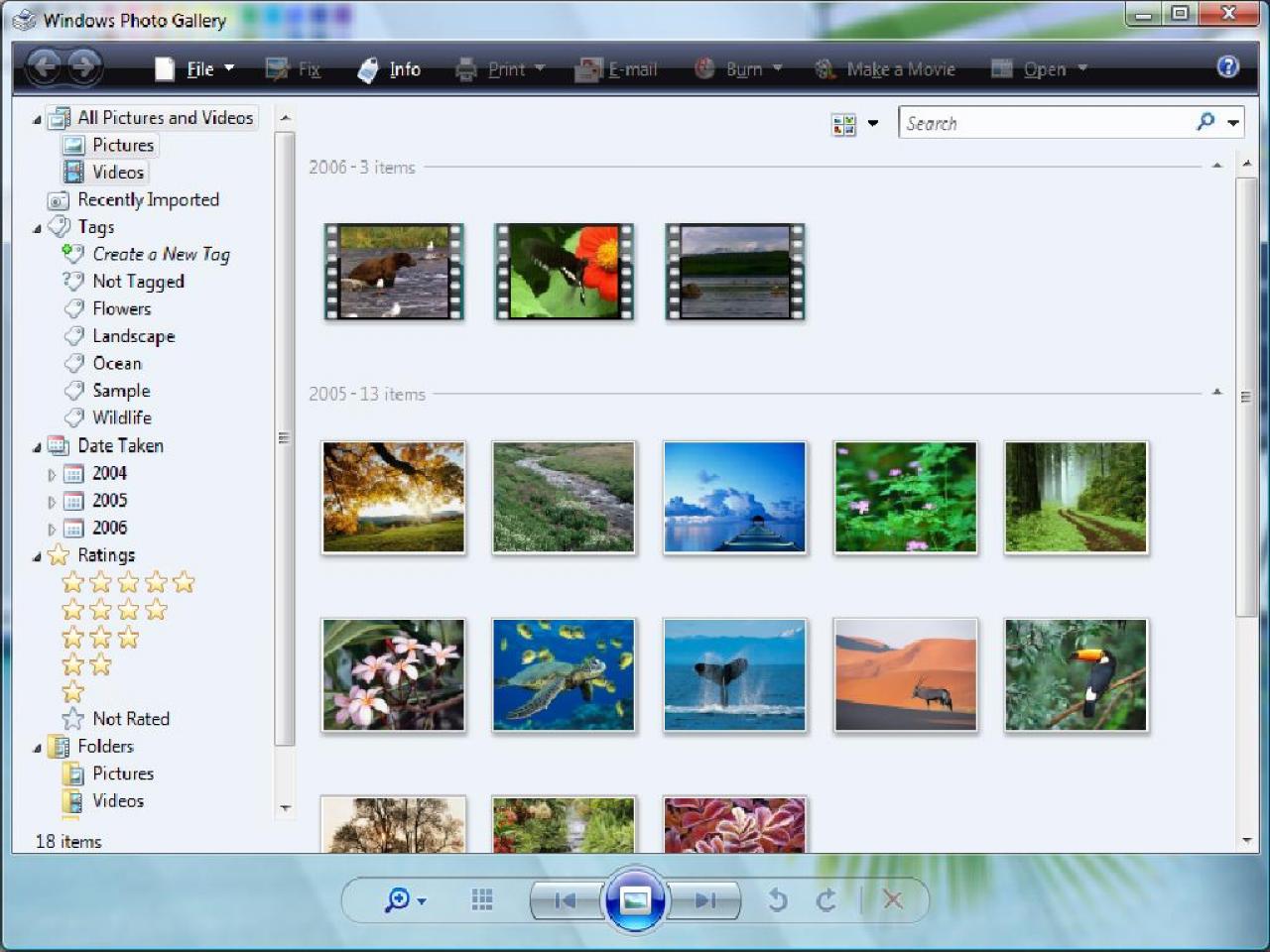Image resolution: width=1270 pixels, height=952 pixels.
Task: Collapse the Tags tree node
Action: coord(37,228)
